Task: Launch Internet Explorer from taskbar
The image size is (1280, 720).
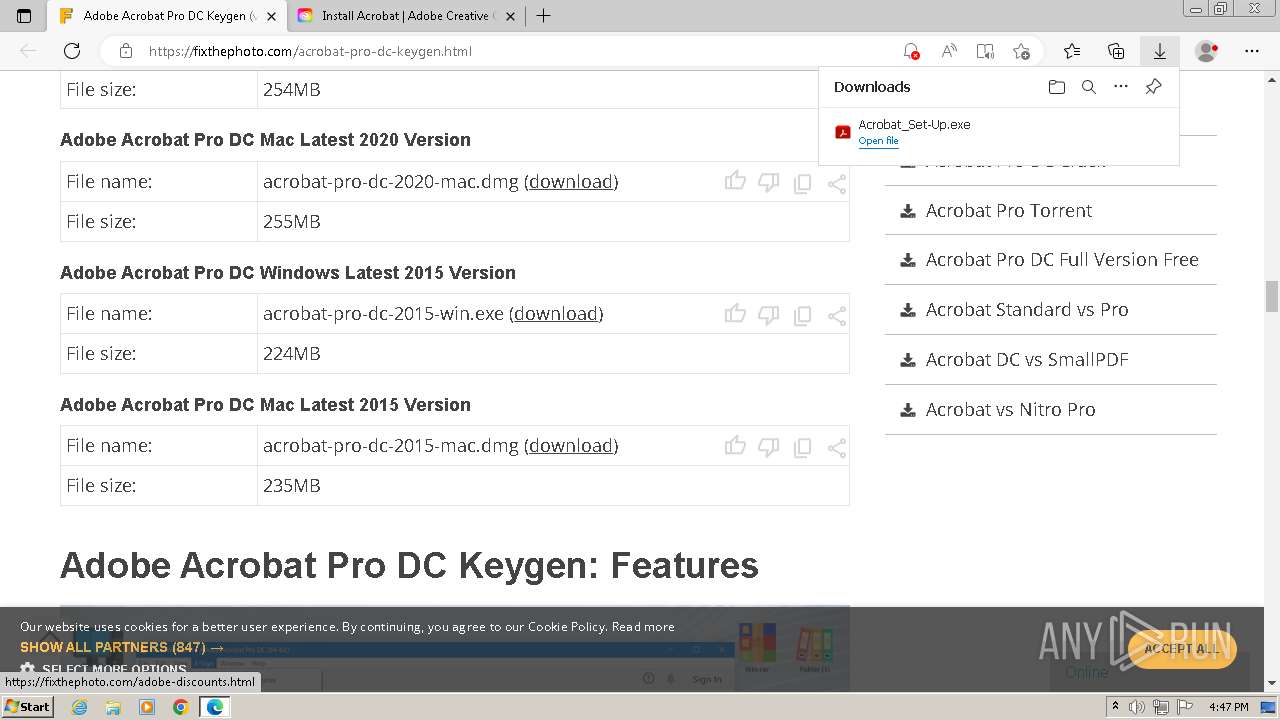Action: pos(80,707)
